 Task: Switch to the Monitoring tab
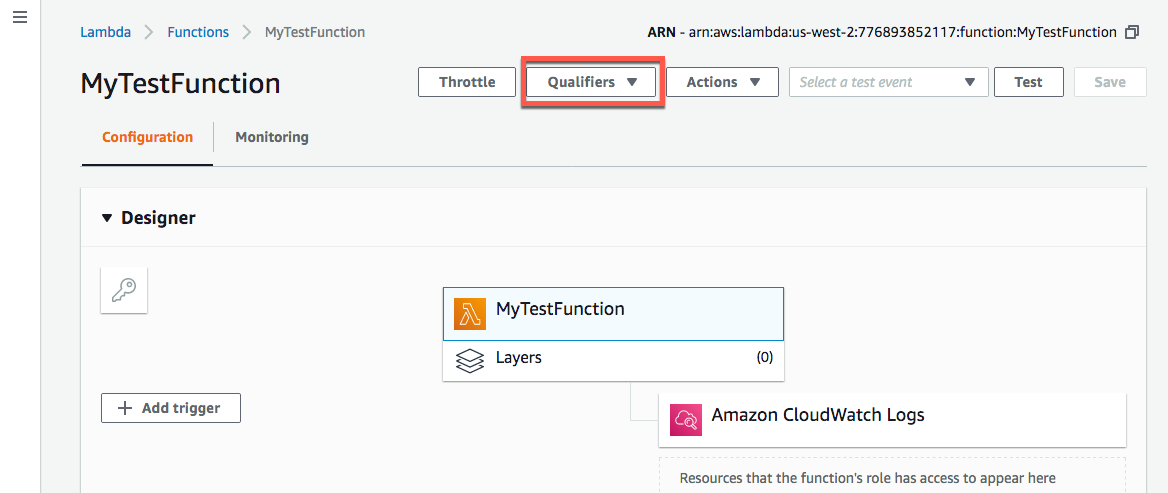(x=272, y=137)
